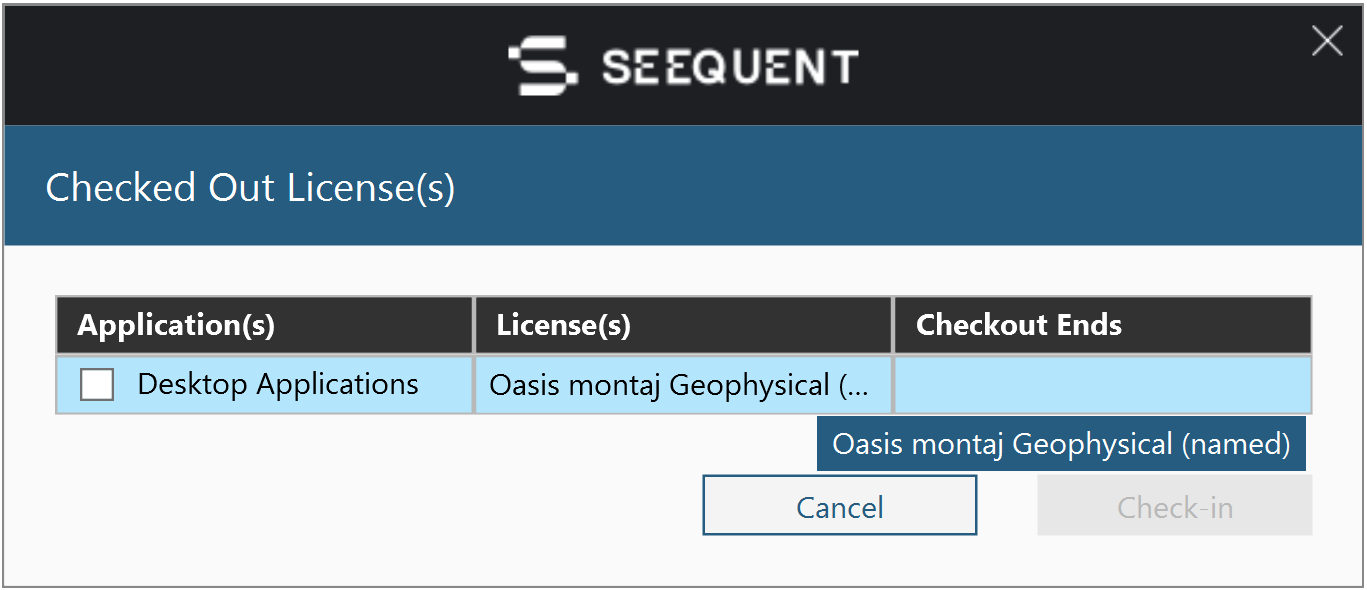Click the Seequent S logo icon
This screenshot has height=590, width=1367.
pos(543,66)
